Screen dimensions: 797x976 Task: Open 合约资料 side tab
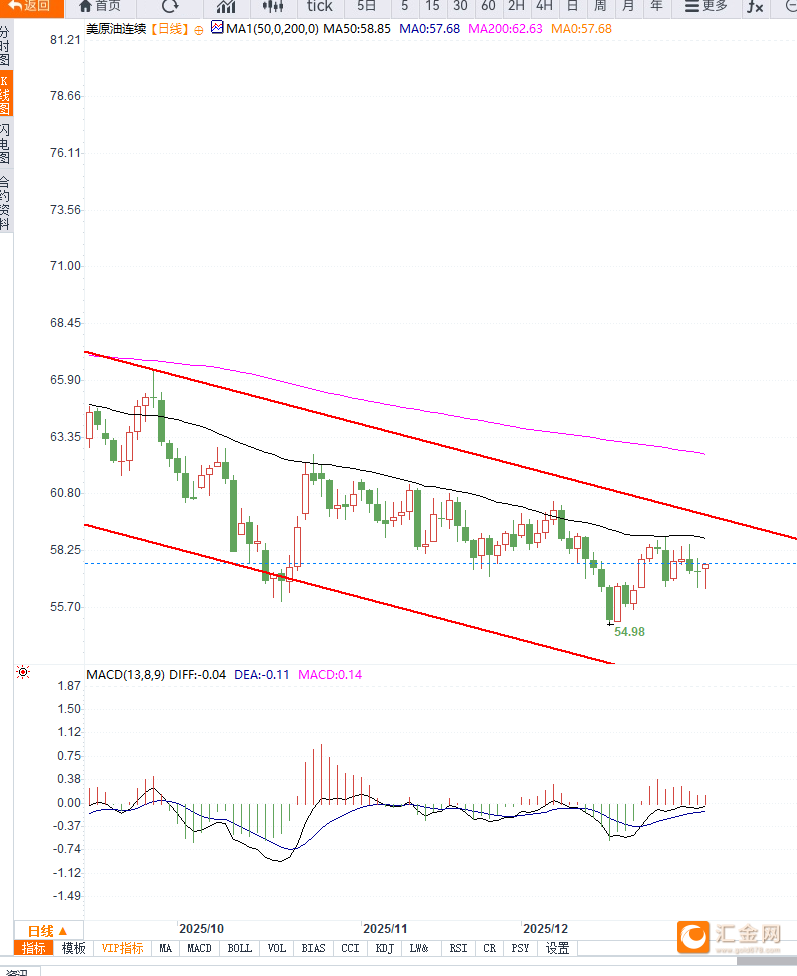tap(6, 203)
